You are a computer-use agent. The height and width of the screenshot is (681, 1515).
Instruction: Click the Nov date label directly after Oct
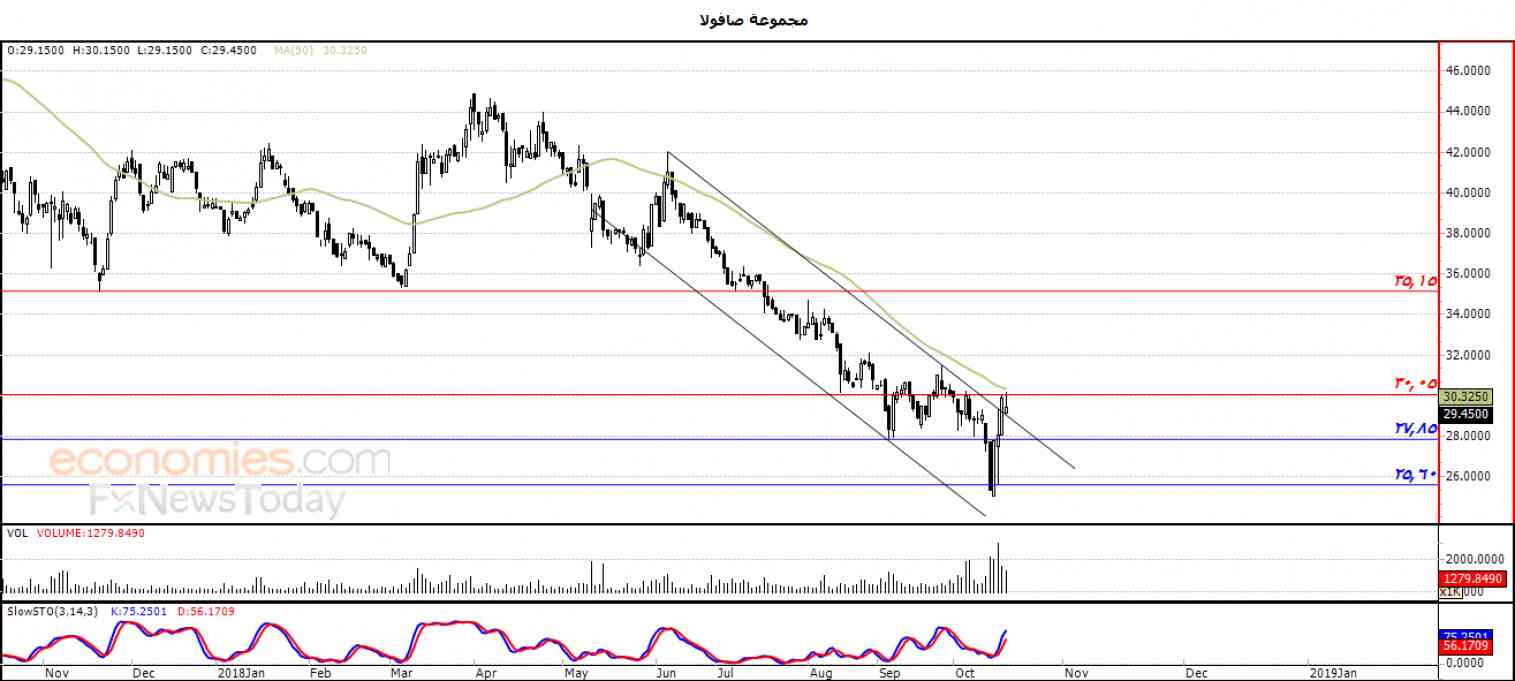coord(1074,673)
